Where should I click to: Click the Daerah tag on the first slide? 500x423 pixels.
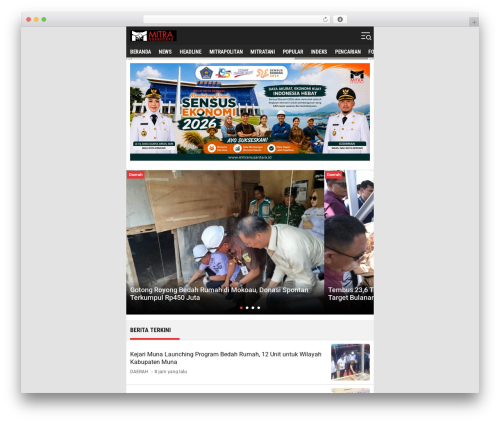coord(135,175)
